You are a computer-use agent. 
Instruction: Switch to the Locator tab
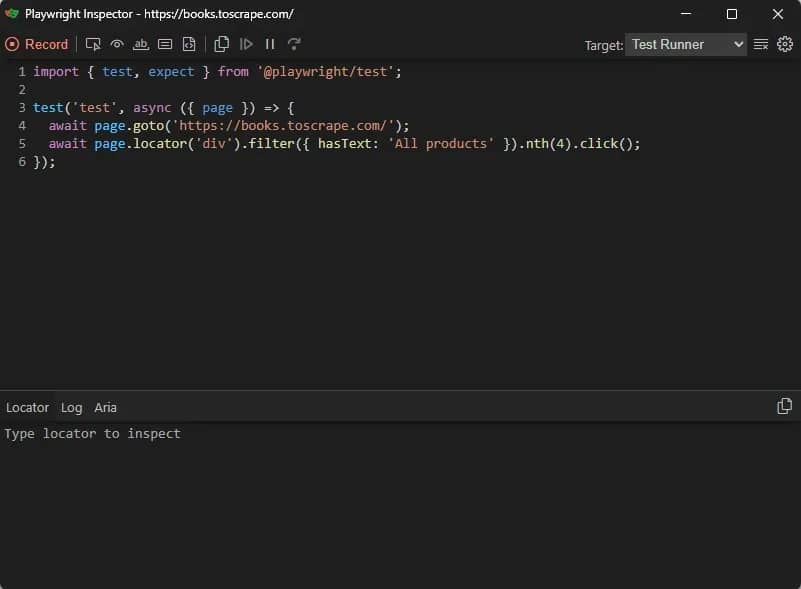click(x=27, y=408)
